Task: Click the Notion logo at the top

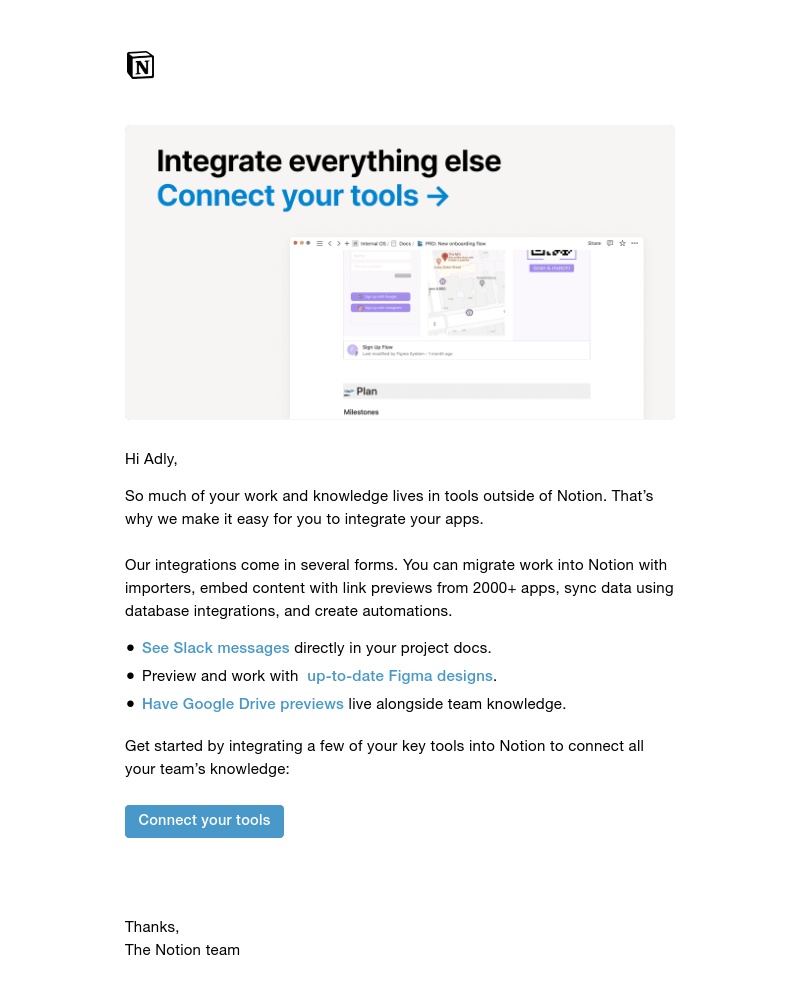Action: pyautogui.click(x=140, y=64)
